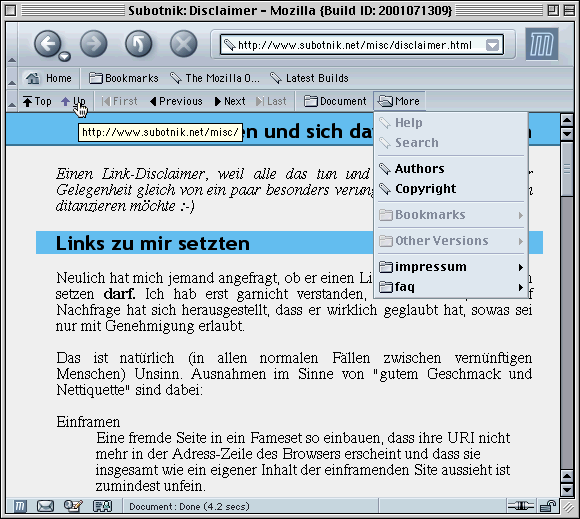Open the Document menu in the links toolbar

tap(335, 101)
